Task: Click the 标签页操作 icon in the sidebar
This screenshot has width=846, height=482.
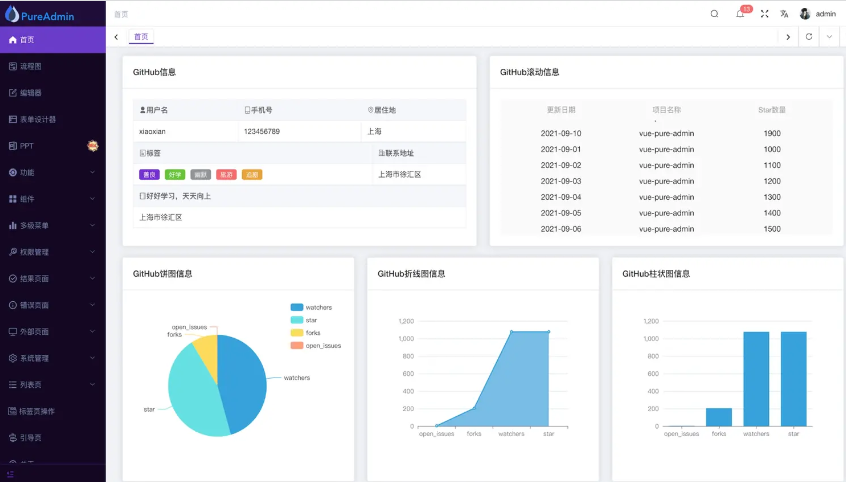Action: (x=12, y=411)
